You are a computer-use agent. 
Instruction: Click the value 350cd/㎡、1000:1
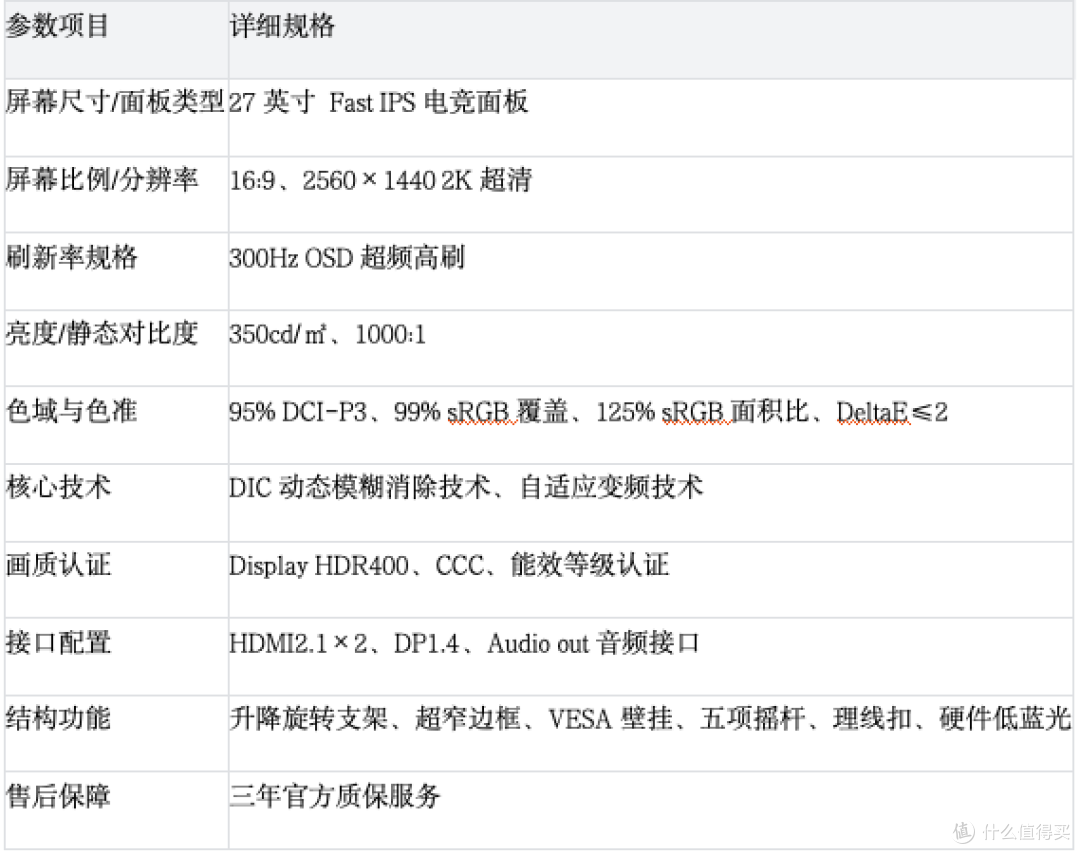(x=327, y=335)
